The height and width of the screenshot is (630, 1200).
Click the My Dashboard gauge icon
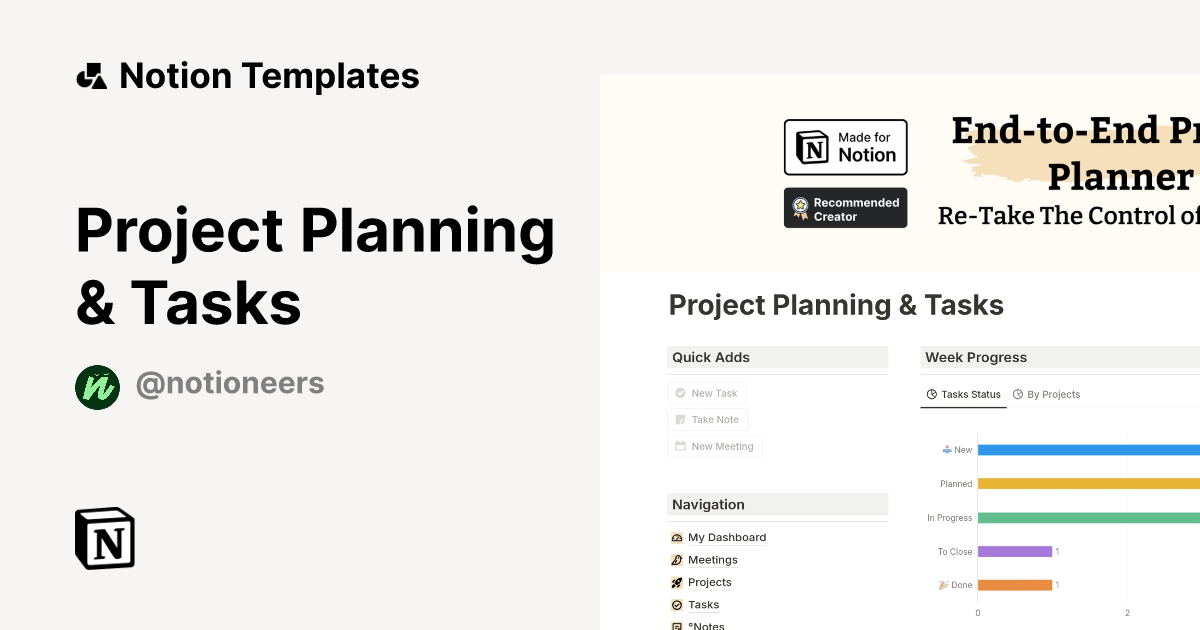pyautogui.click(x=677, y=537)
